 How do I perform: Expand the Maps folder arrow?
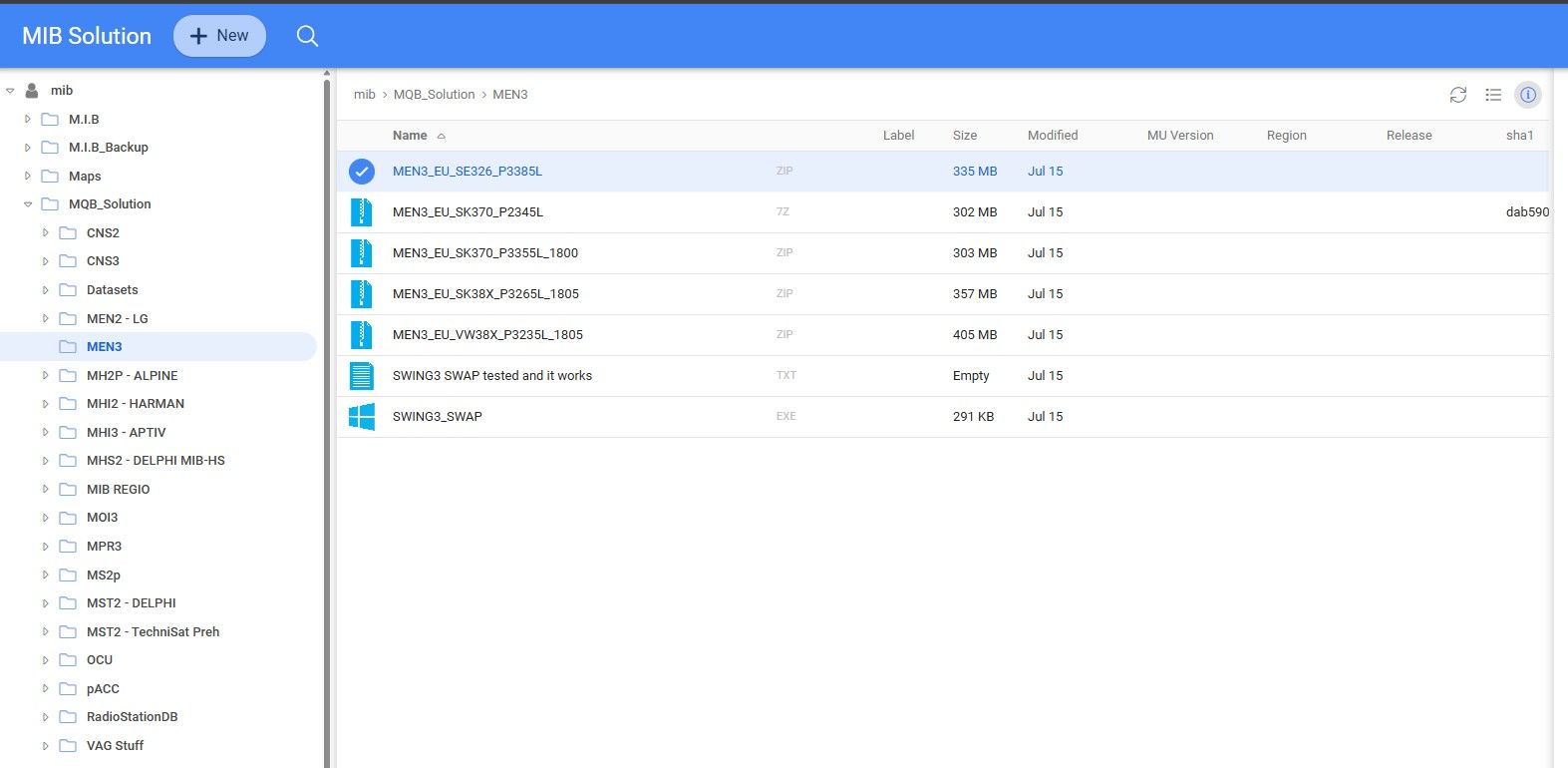[28, 177]
